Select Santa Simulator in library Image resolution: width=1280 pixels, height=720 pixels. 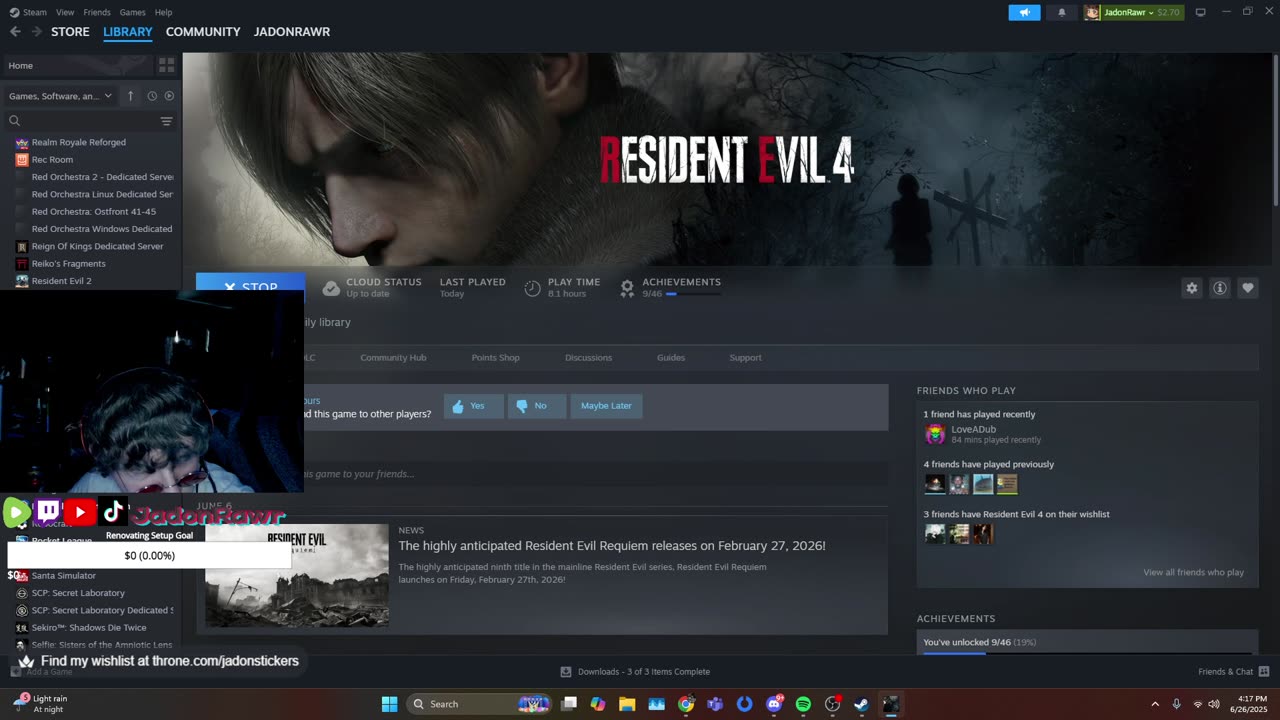pos(63,576)
